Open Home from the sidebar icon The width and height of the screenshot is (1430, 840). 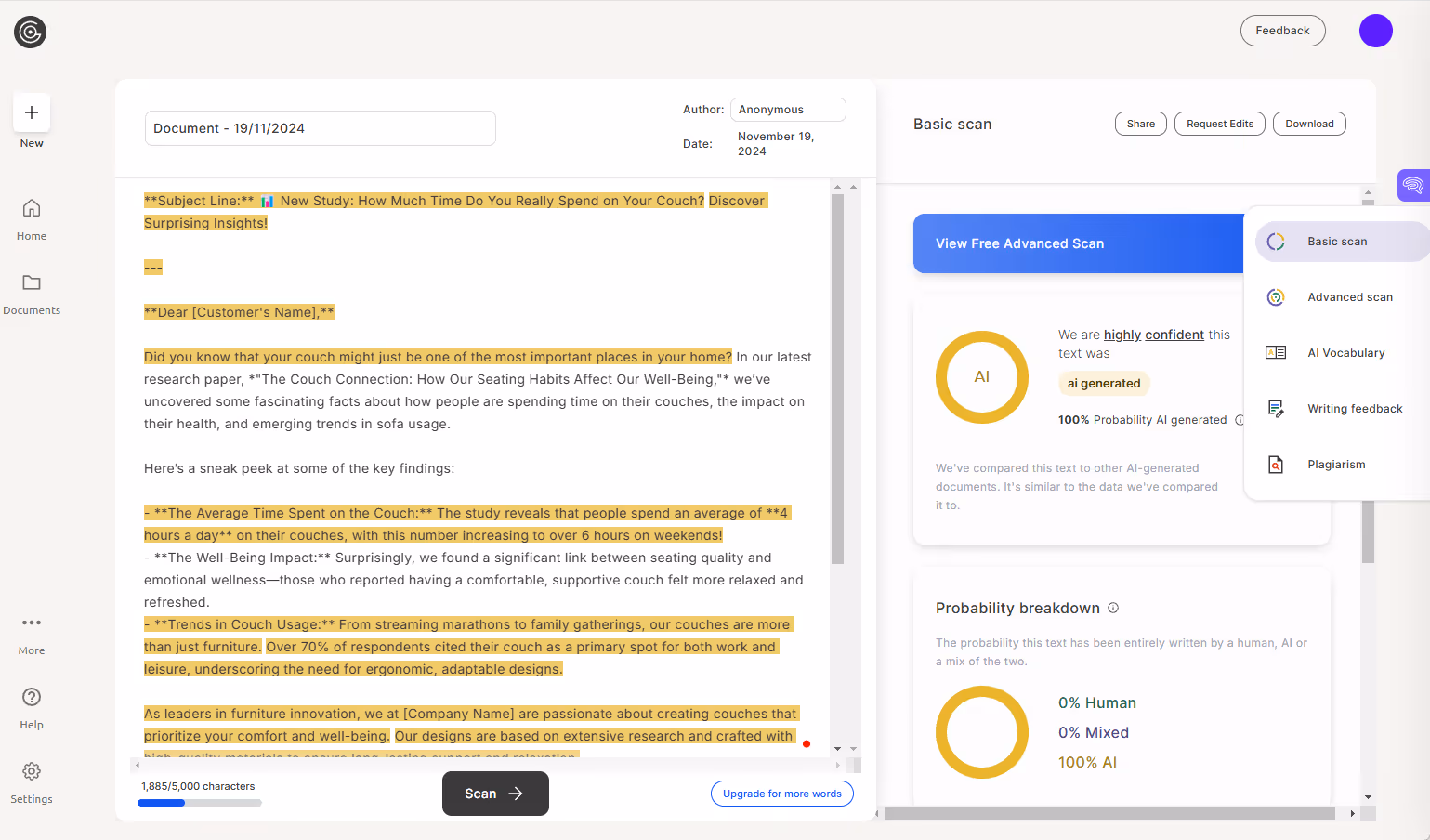coord(31,208)
